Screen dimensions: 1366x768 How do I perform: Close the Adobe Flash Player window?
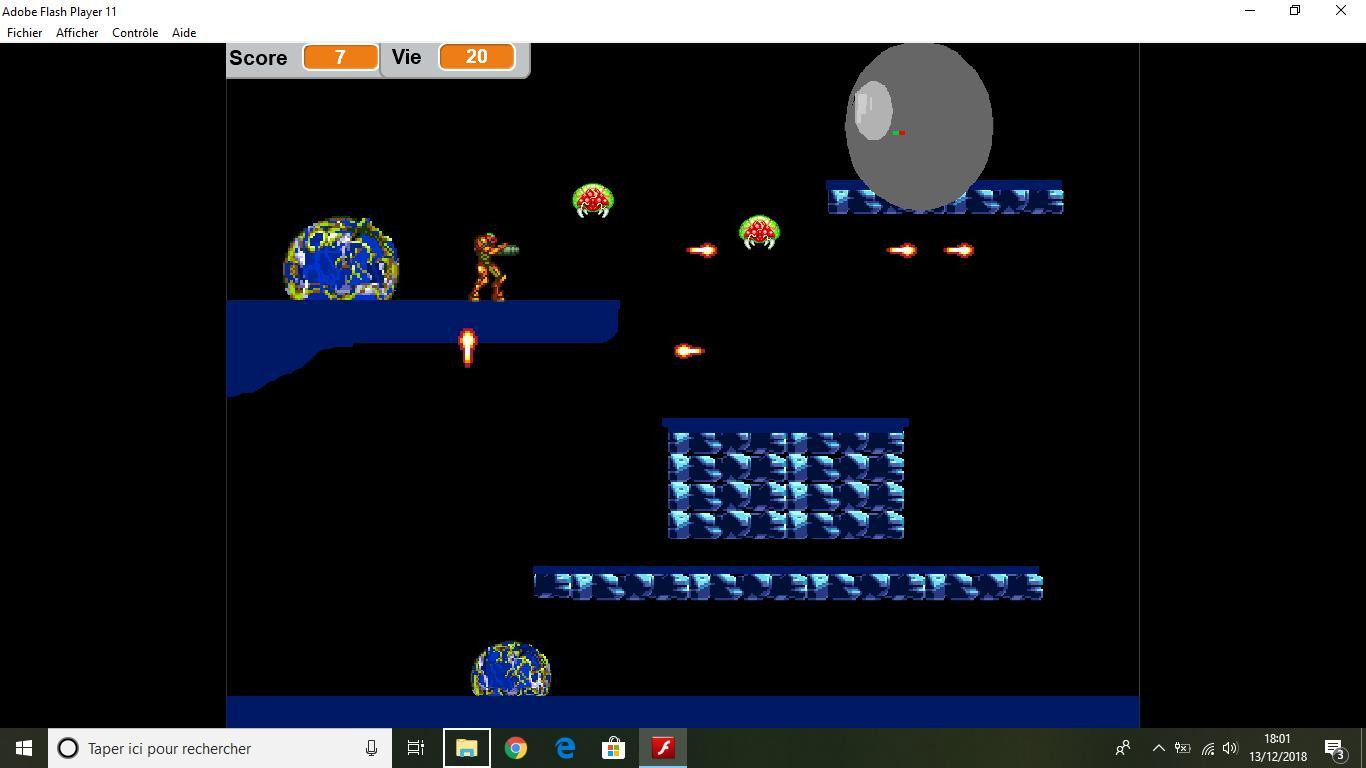click(1341, 11)
